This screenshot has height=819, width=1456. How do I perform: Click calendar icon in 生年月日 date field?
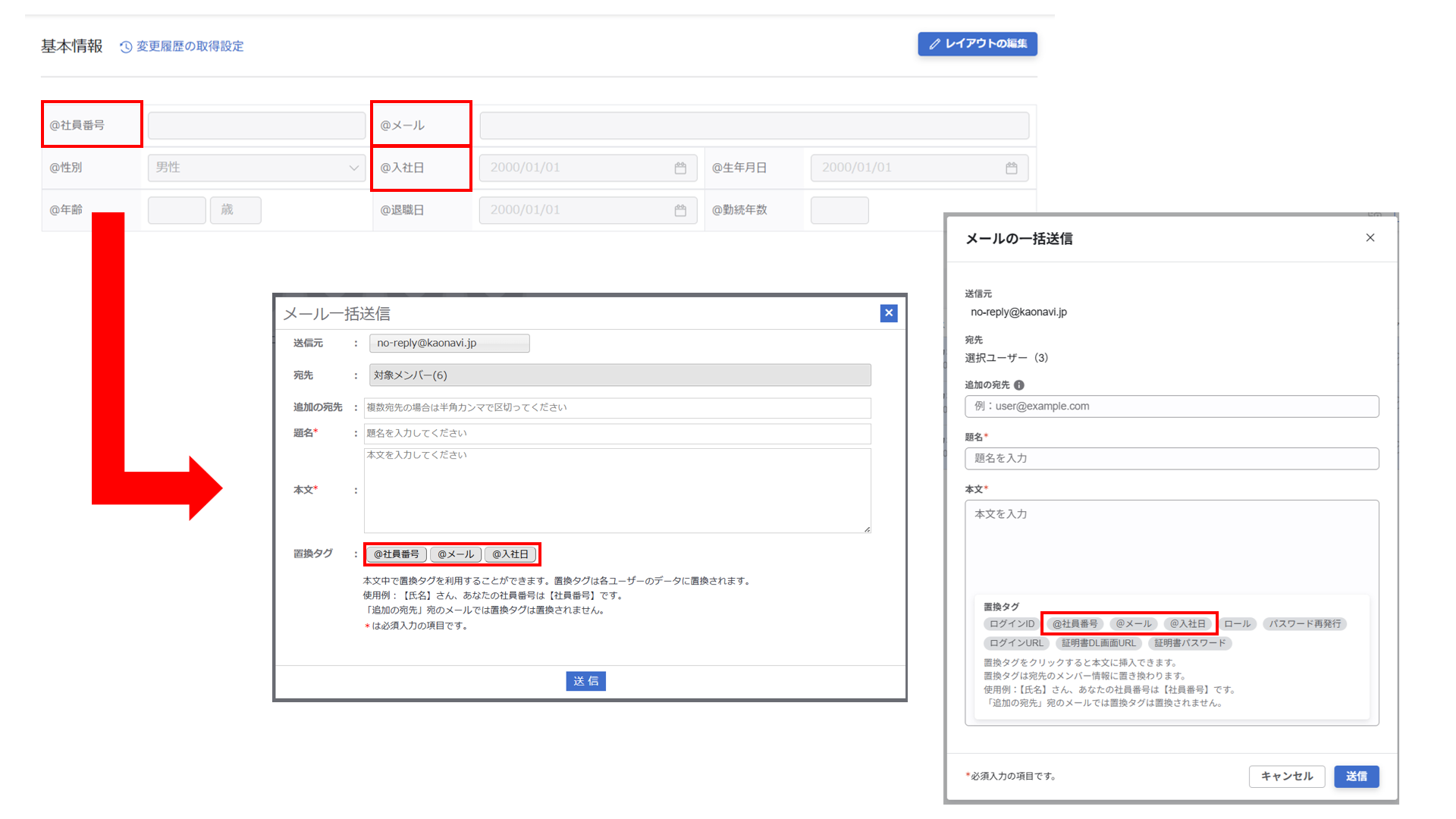pos(1011,168)
